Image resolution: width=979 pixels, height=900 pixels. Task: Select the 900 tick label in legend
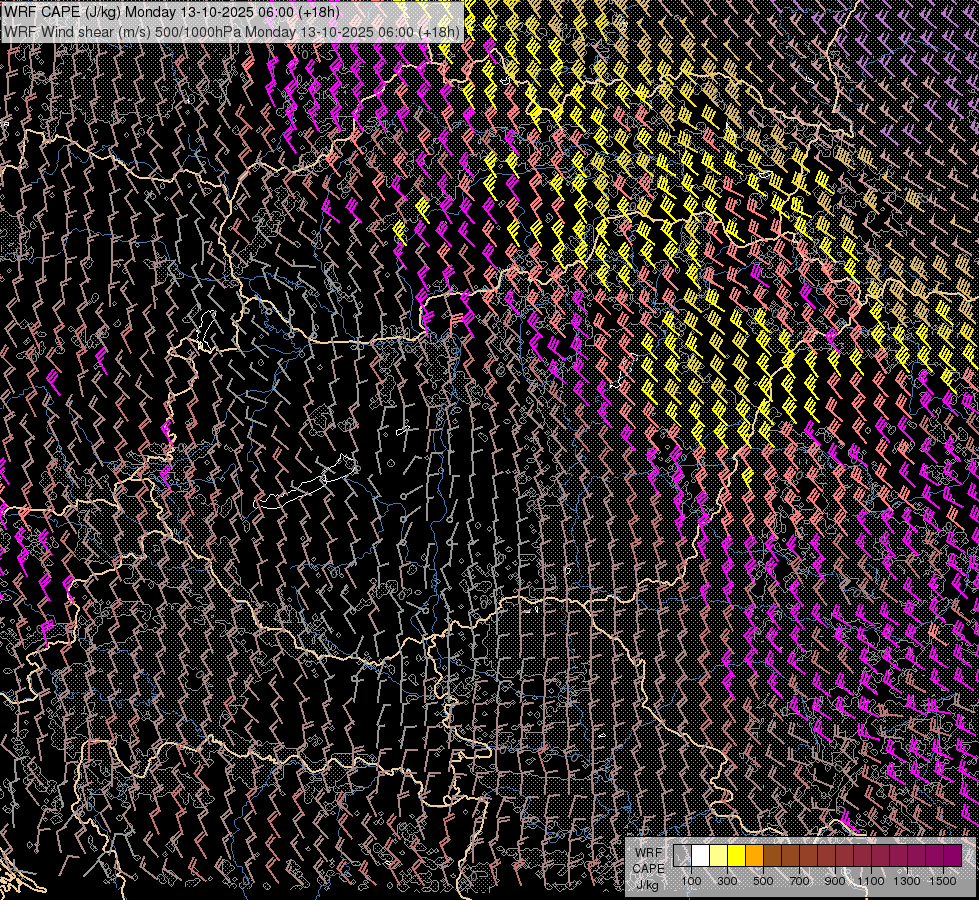pos(835,881)
